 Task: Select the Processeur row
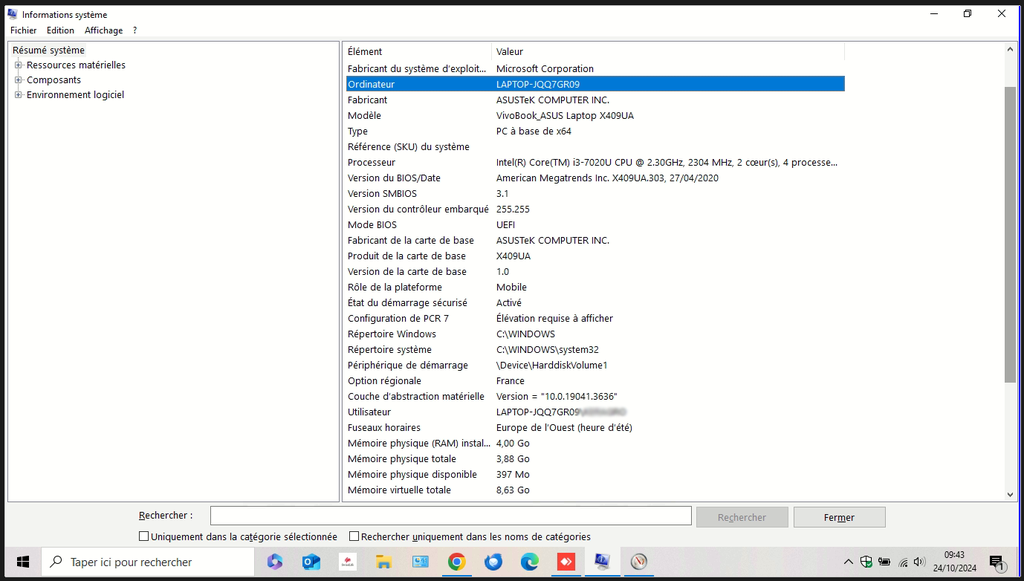pyautogui.click(x=595, y=163)
